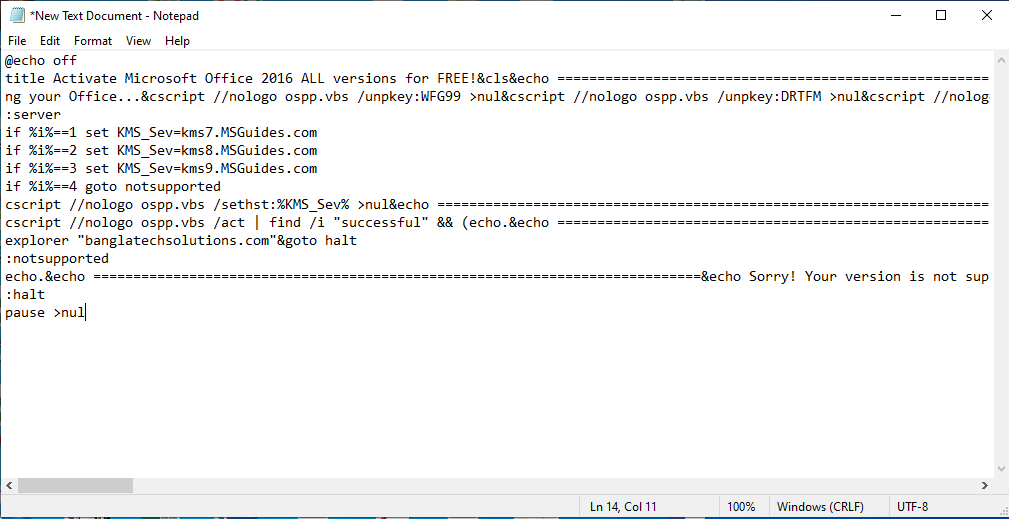This screenshot has height=519, width=1009.
Task: Click the horizontal scrollbar right arrow
Action: [x=985, y=486]
